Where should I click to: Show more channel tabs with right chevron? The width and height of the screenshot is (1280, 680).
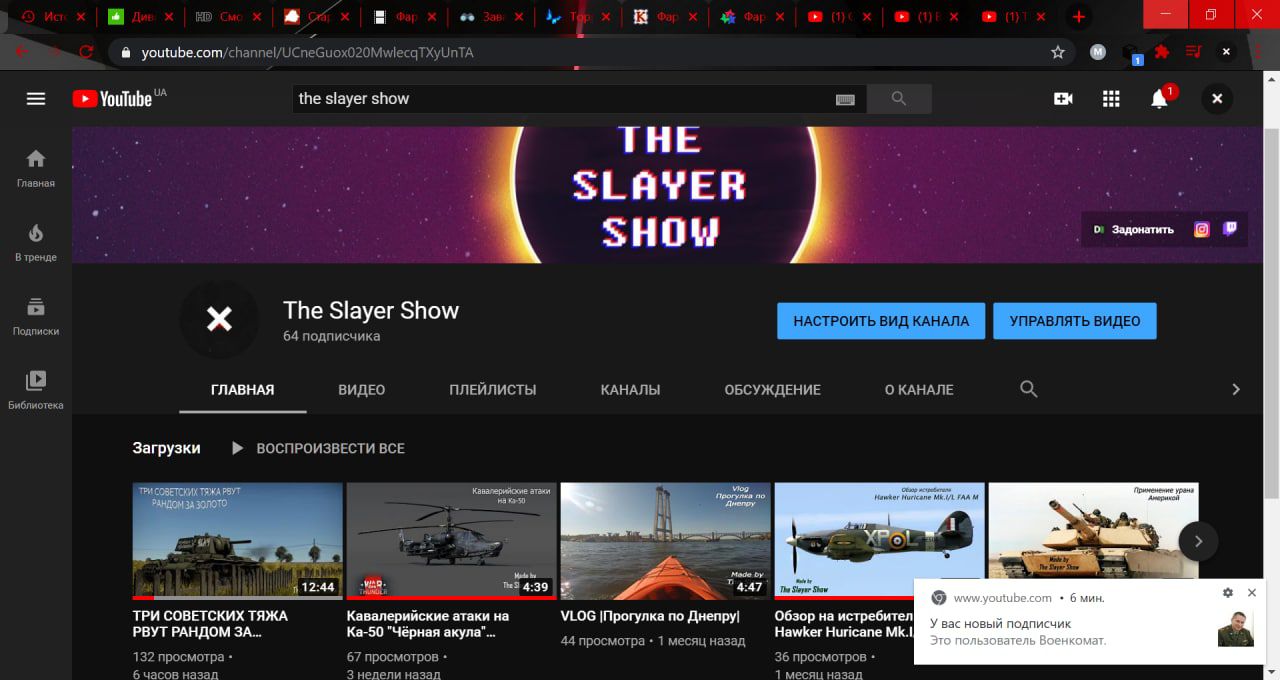pos(1236,389)
